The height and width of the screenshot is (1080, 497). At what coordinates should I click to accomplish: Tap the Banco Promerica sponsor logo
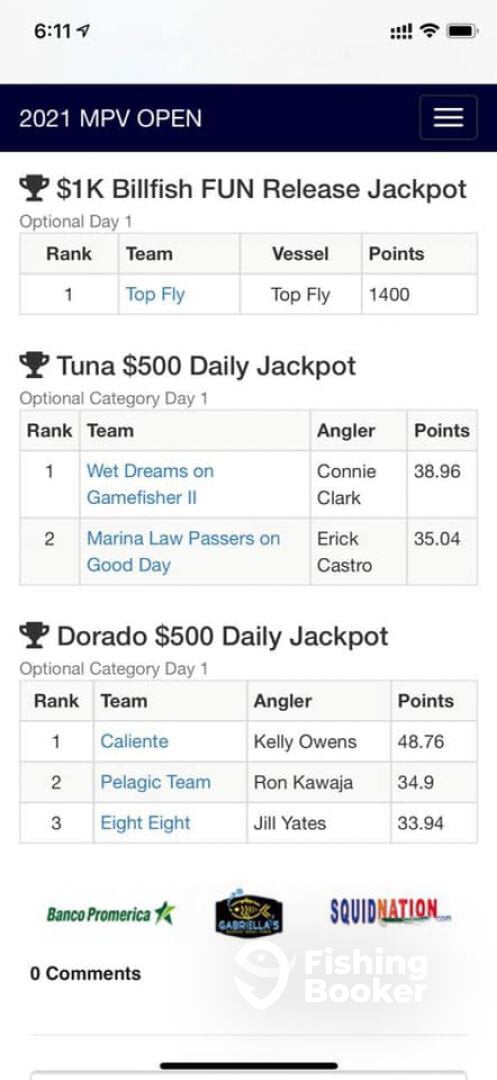point(111,914)
